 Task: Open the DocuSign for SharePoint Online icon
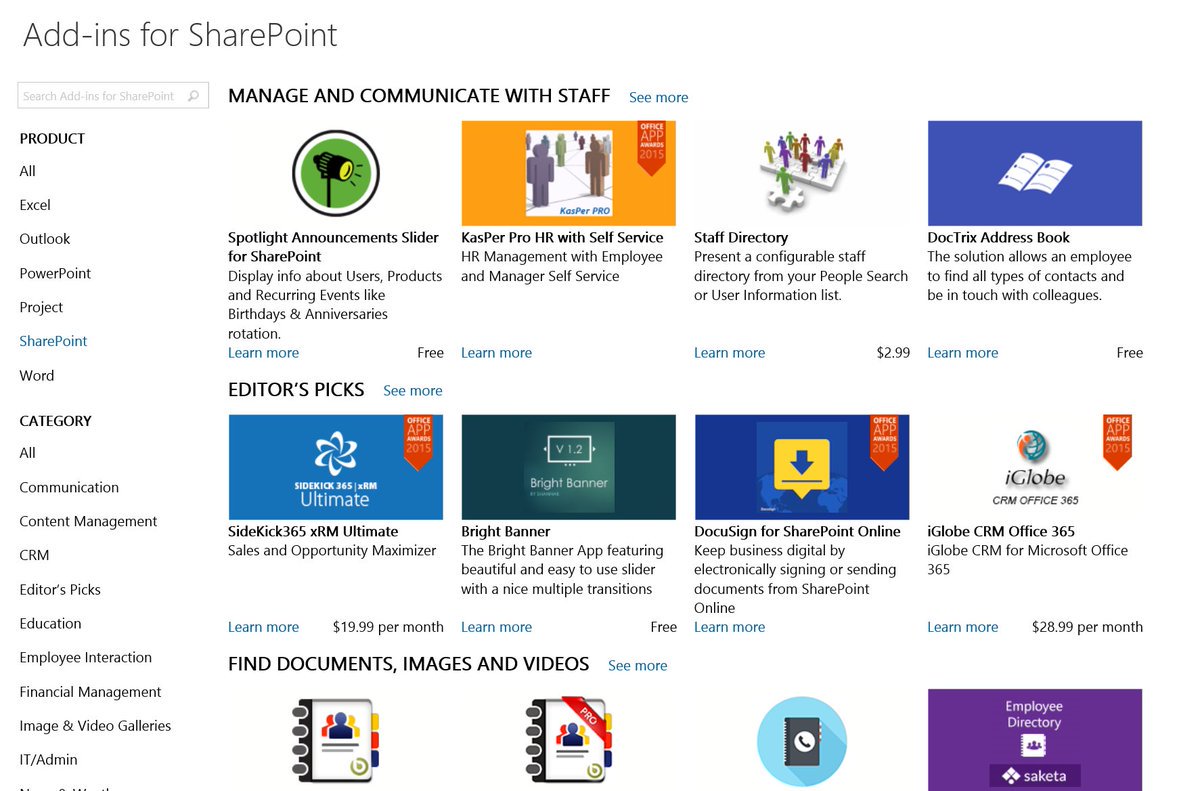[801, 467]
